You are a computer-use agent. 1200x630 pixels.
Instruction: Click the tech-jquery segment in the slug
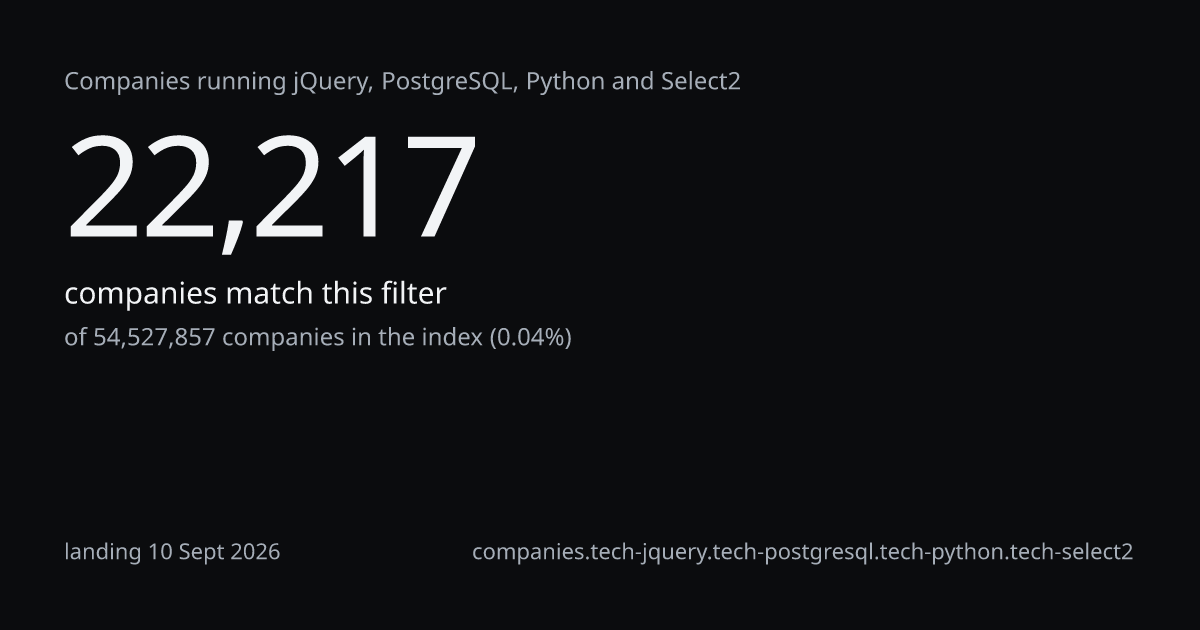click(x=647, y=552)
